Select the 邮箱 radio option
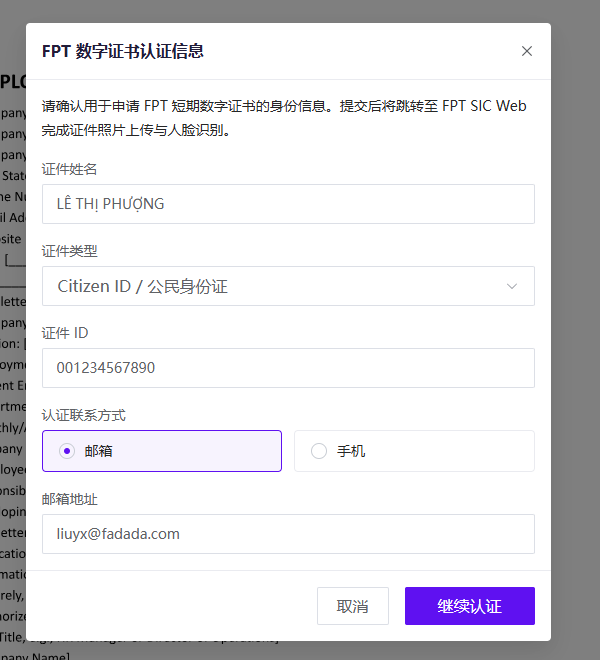Viewport: 600px width, 660px height. pos(162,451)
